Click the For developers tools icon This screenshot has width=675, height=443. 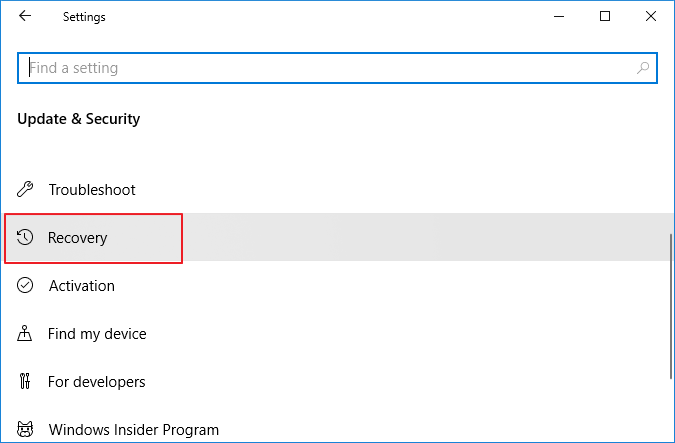[27, 381]
